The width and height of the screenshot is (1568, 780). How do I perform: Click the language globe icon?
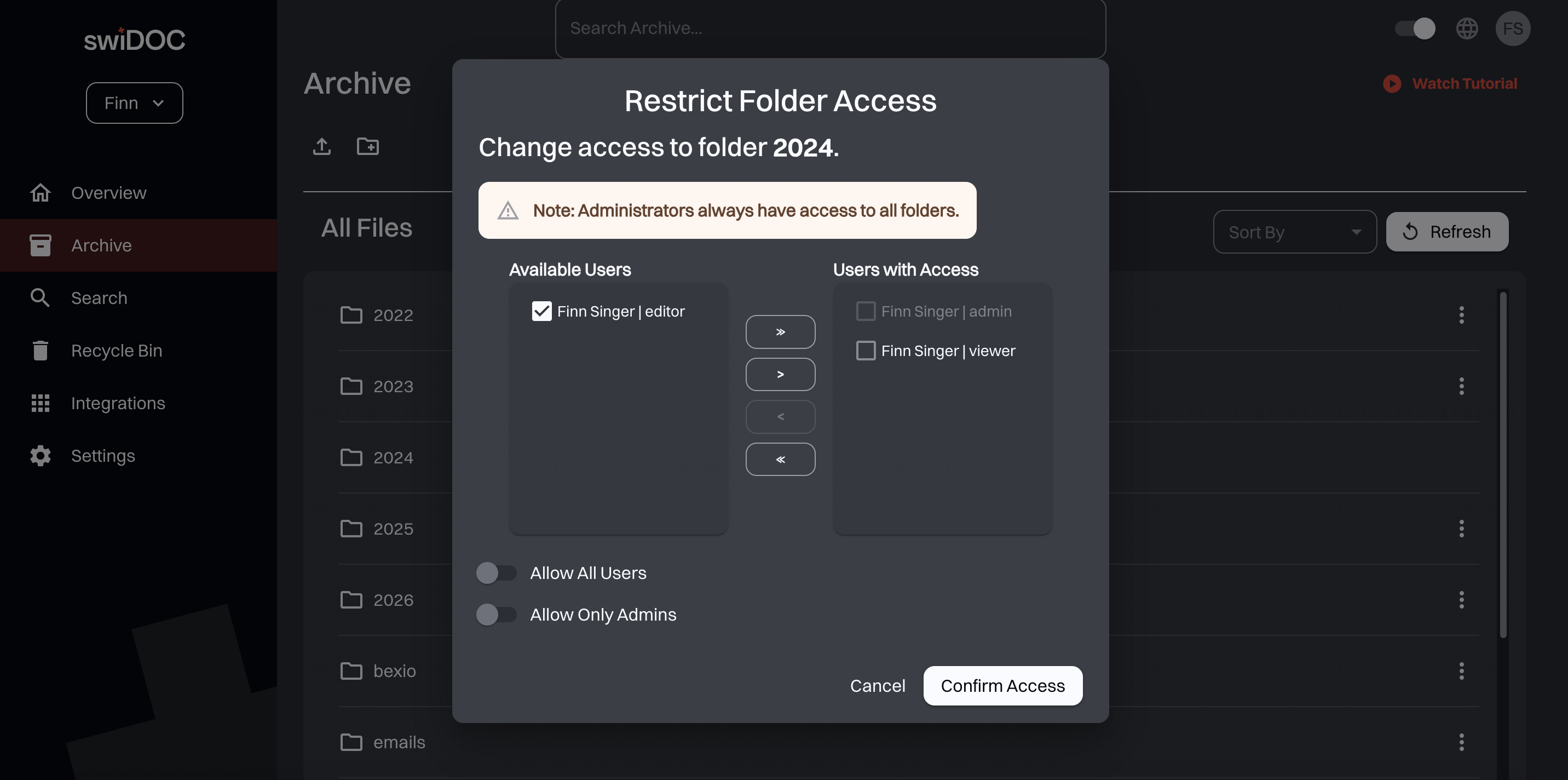1467,28
